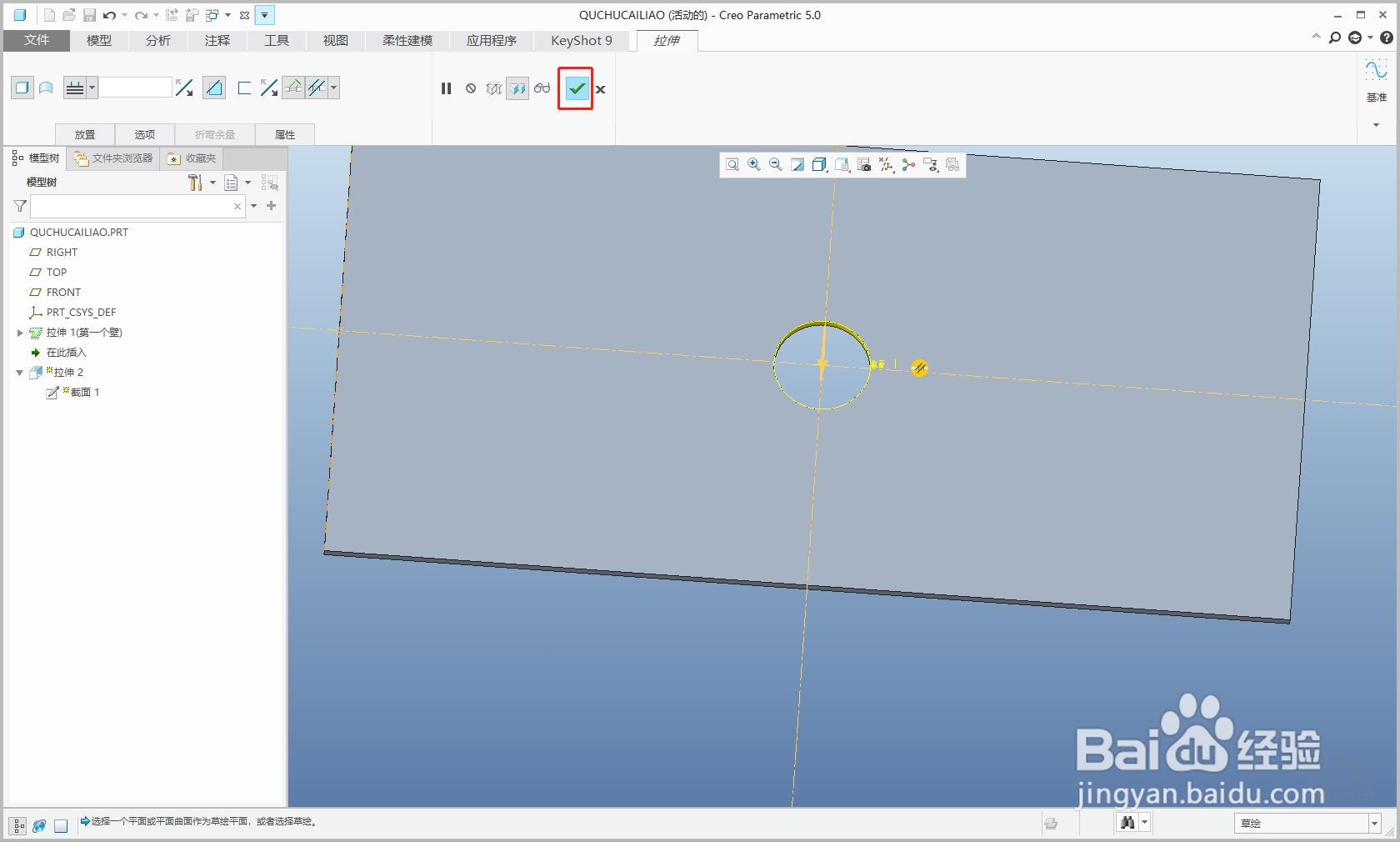Expand the 拉伸 1 tree node
The image size is (1400, 842).
coord(20,333)
